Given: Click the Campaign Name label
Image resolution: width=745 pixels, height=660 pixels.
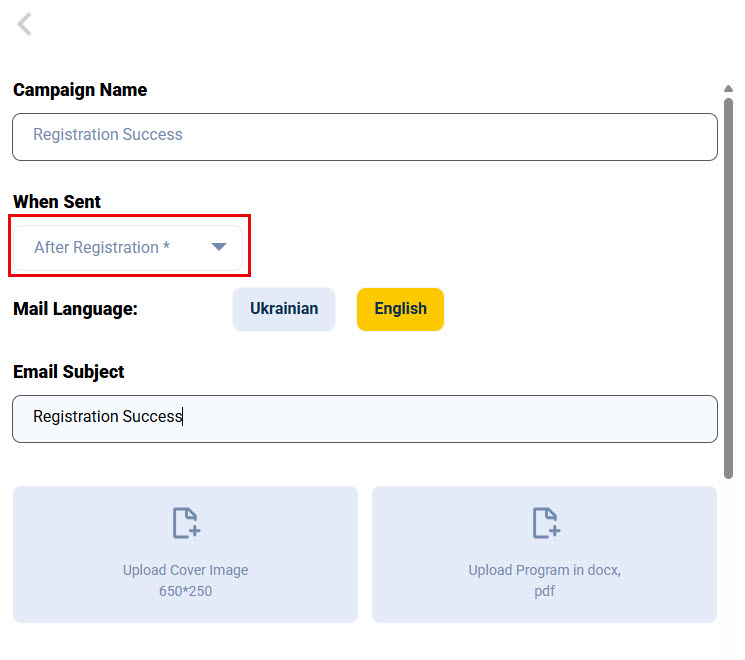Looking at the screenshot, I should point(80,90).
